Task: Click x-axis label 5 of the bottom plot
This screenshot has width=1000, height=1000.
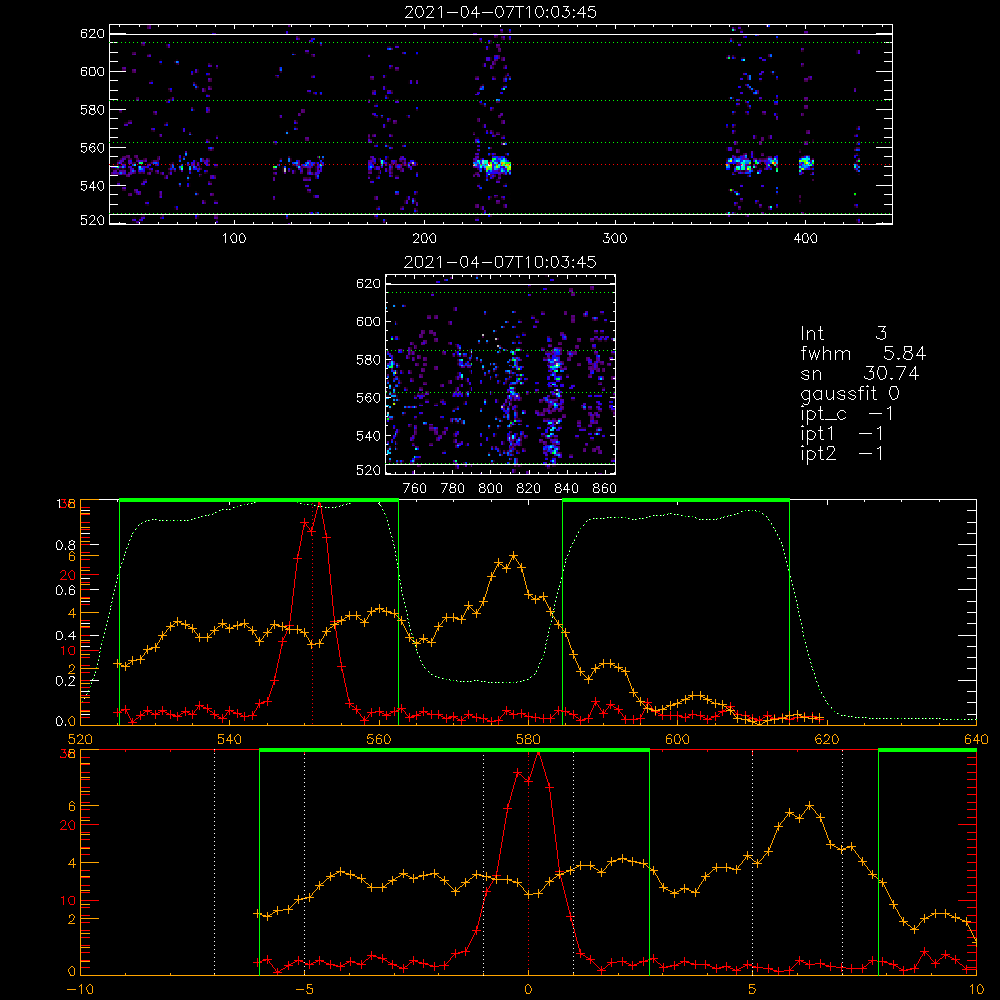Action: tap(753, 989)
